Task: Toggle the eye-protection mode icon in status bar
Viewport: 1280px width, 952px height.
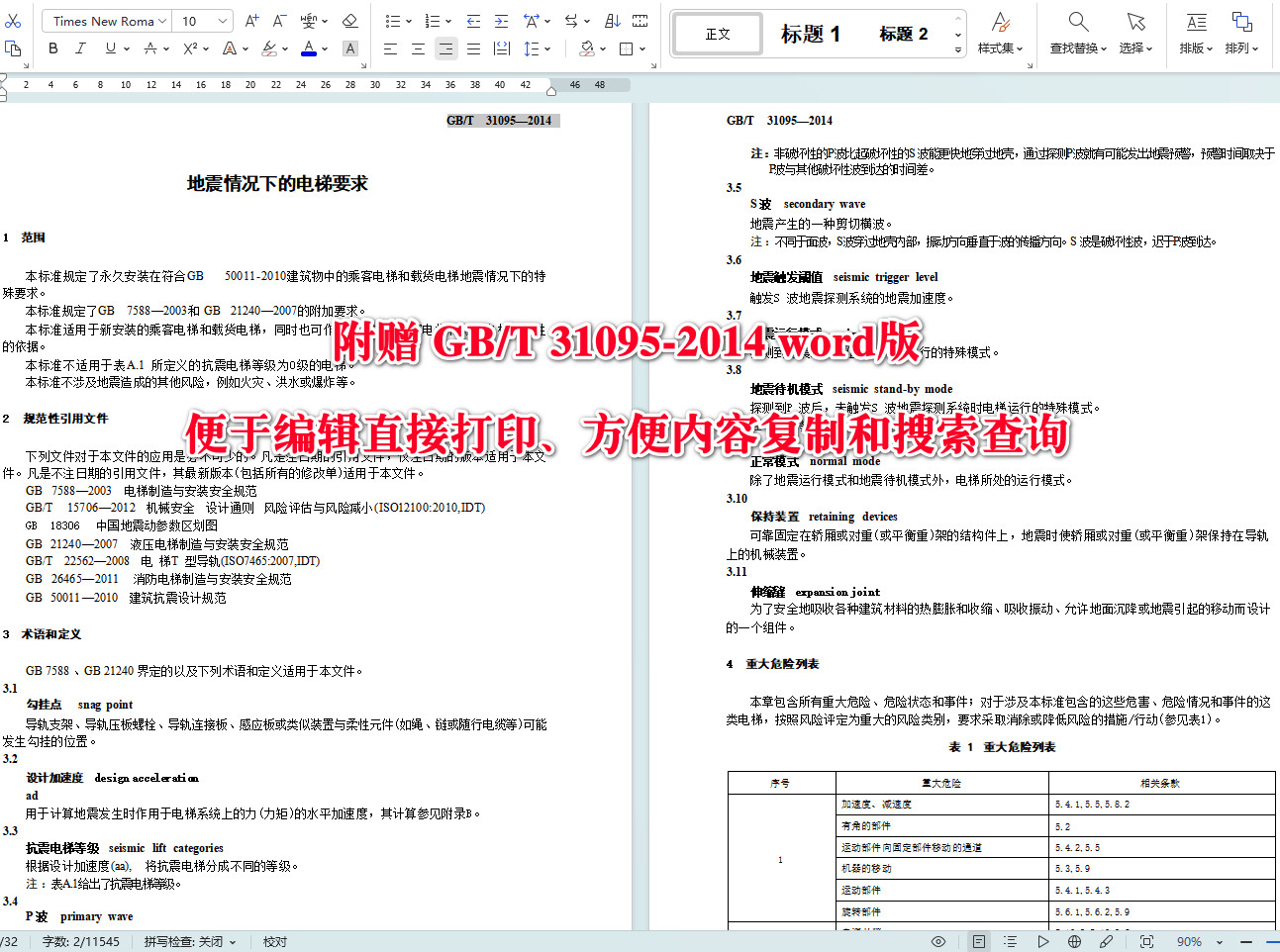Action: tap(938, 941)
